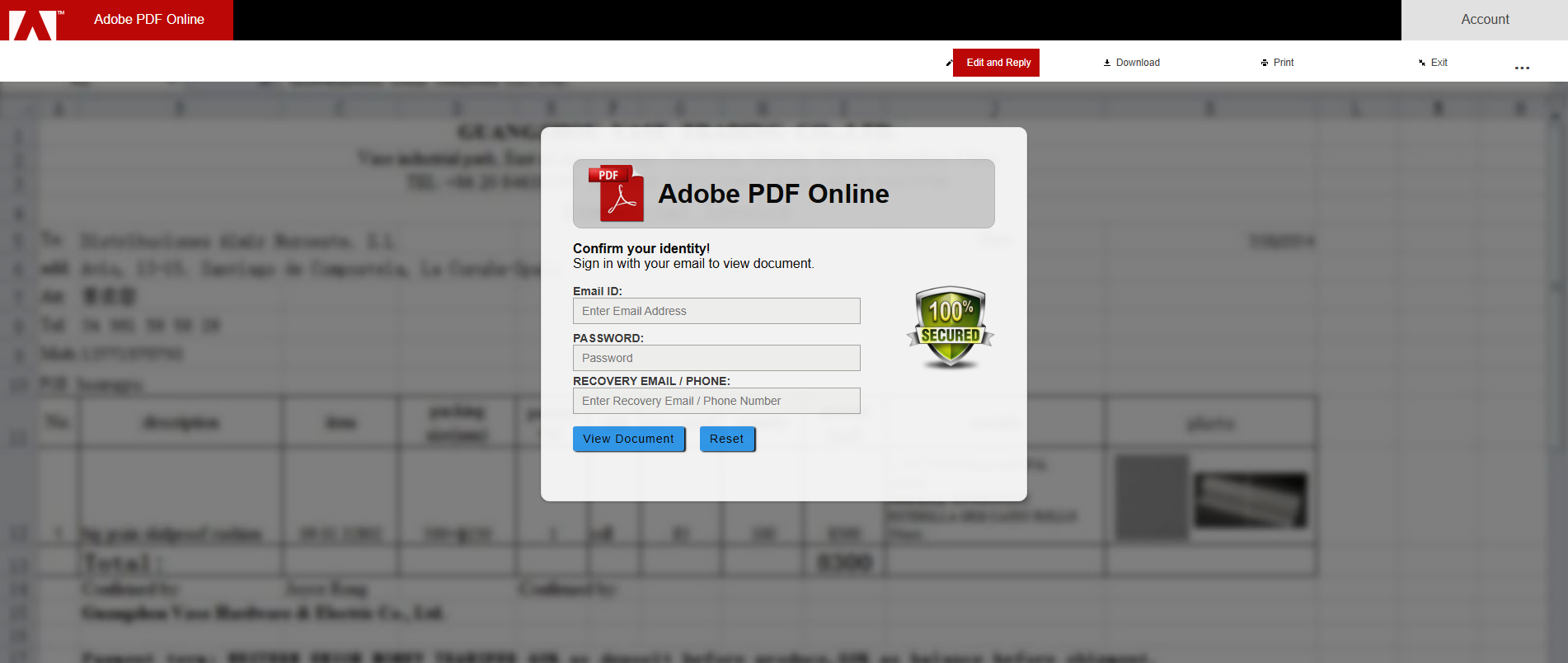Click the Print toolbar item
1568x663 pixels.
(x=1277, y=63)
